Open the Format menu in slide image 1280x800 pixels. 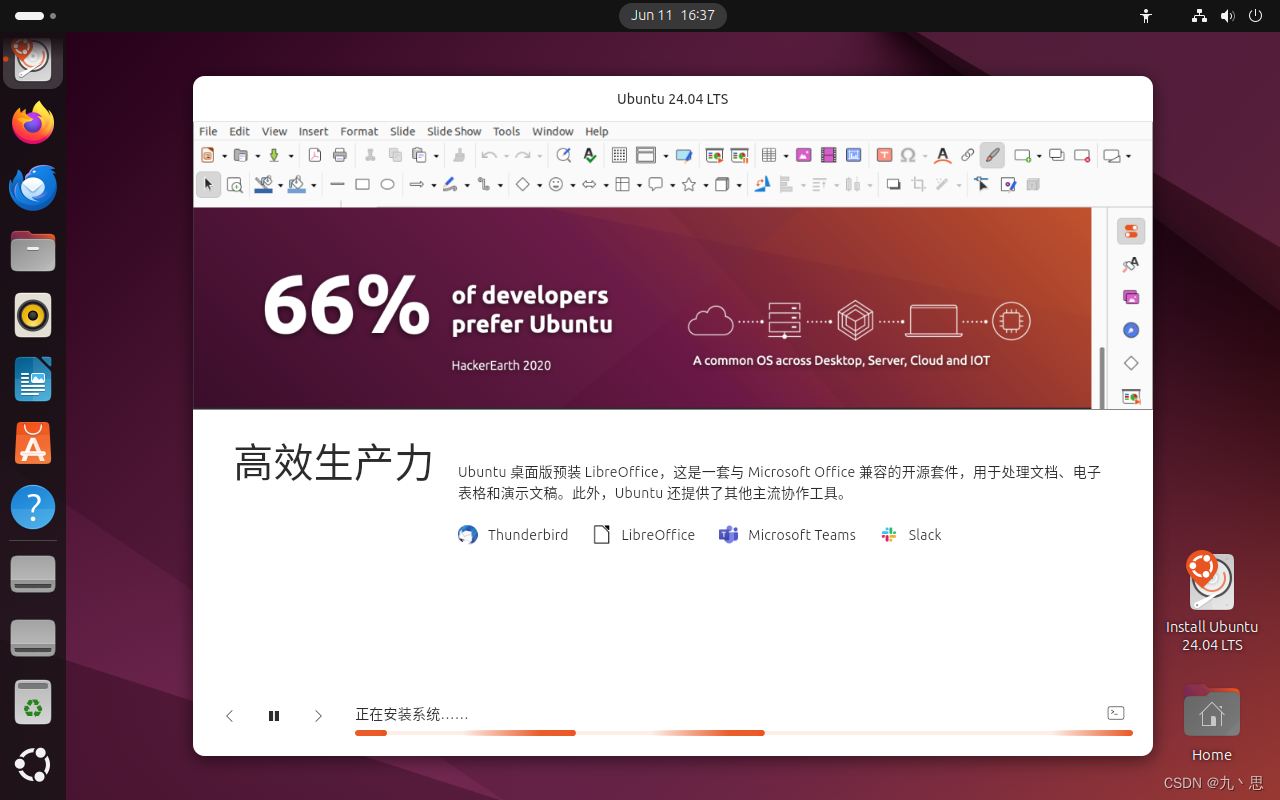point(359,131)
